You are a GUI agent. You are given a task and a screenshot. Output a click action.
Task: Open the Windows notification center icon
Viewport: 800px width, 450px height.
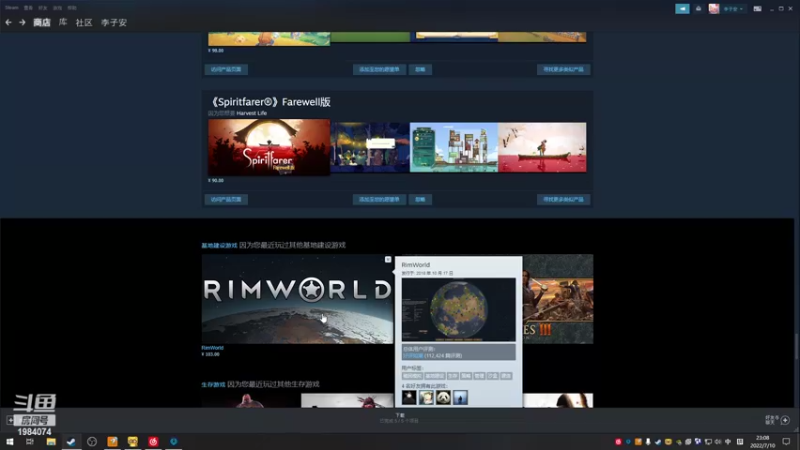coord(786,442)
